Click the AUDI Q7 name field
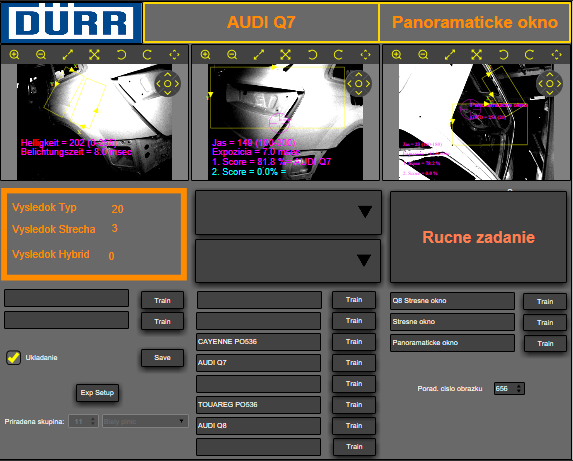 258,363
